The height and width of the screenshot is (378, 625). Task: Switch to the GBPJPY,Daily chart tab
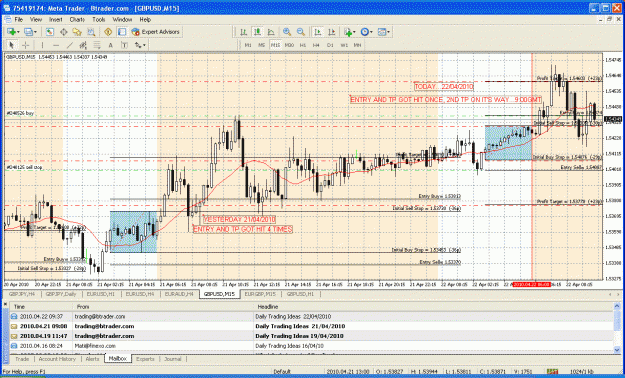(x=61, y=294)
